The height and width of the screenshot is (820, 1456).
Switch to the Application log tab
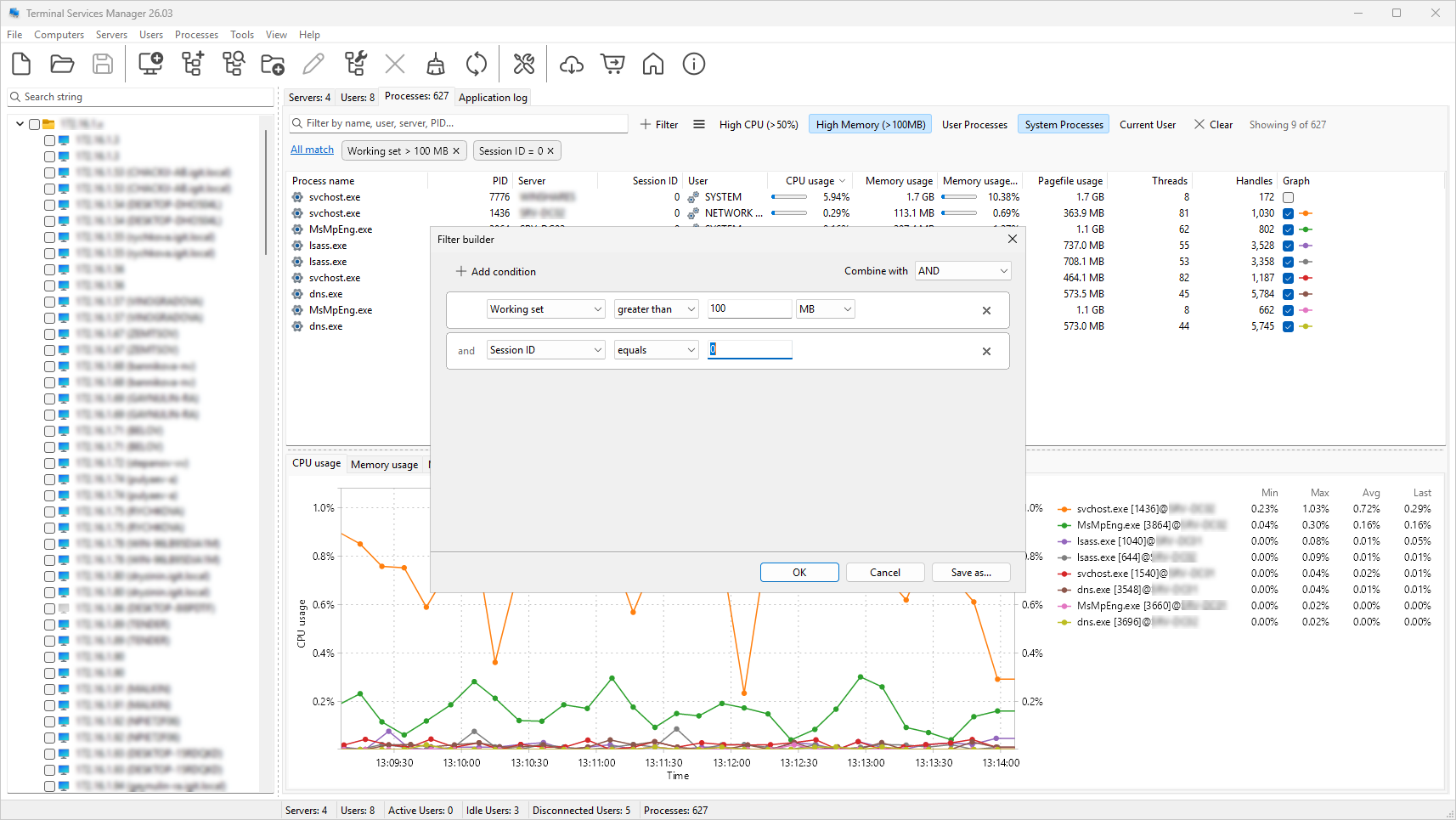tap(492, 97)
